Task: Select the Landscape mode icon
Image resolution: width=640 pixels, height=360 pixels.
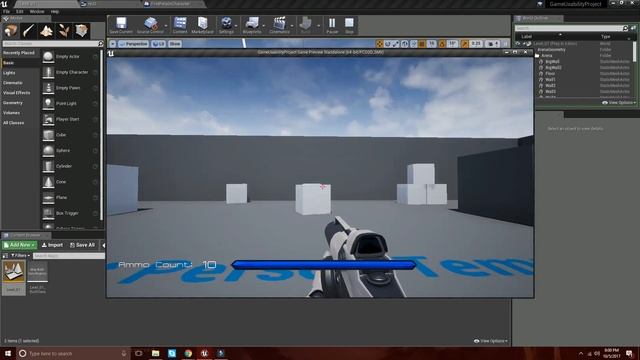Action: coord(46,31)
